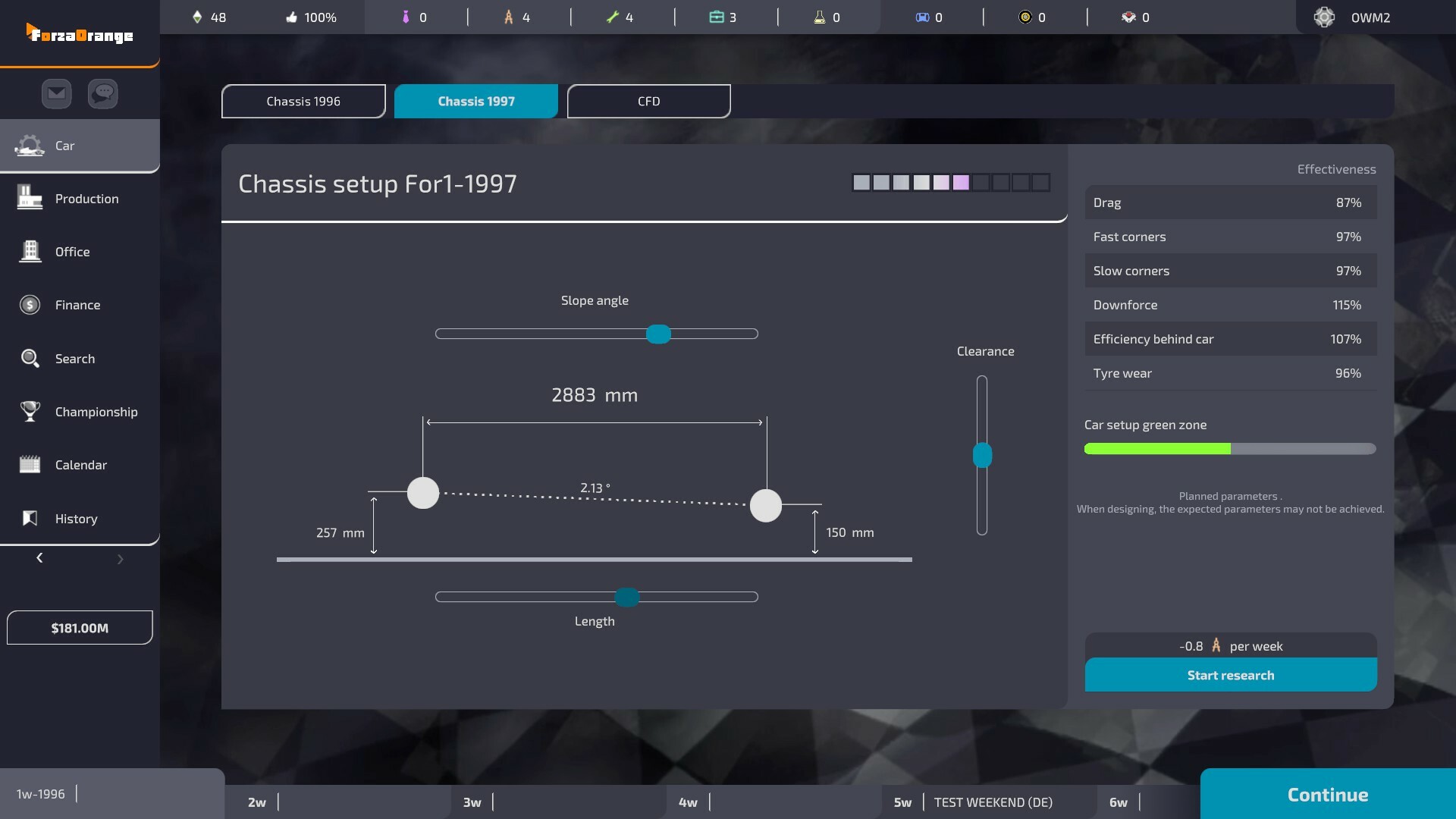
Task: Open the CFD tab
Action: [x=648, y=101]
